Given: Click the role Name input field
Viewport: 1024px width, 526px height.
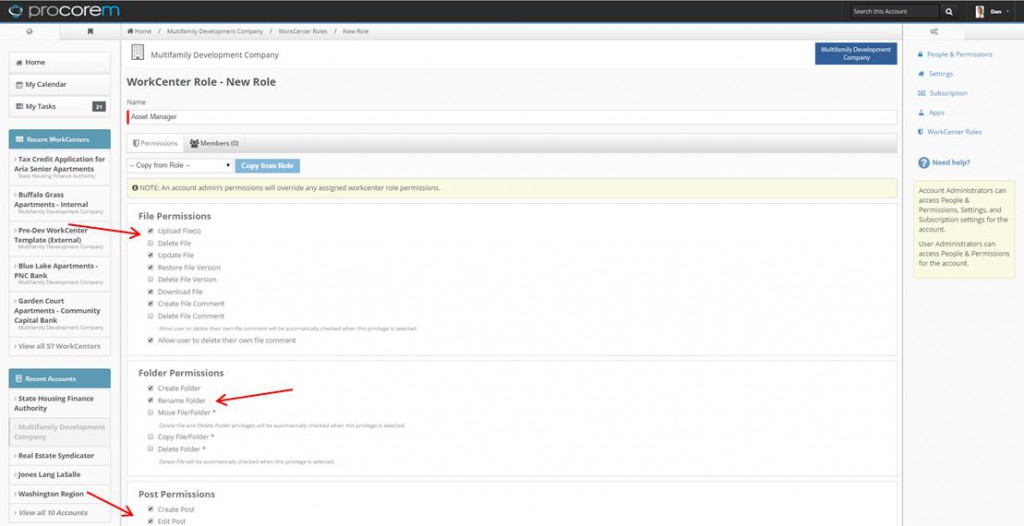Looking at the screenshot, I should (x=512, y=117).
